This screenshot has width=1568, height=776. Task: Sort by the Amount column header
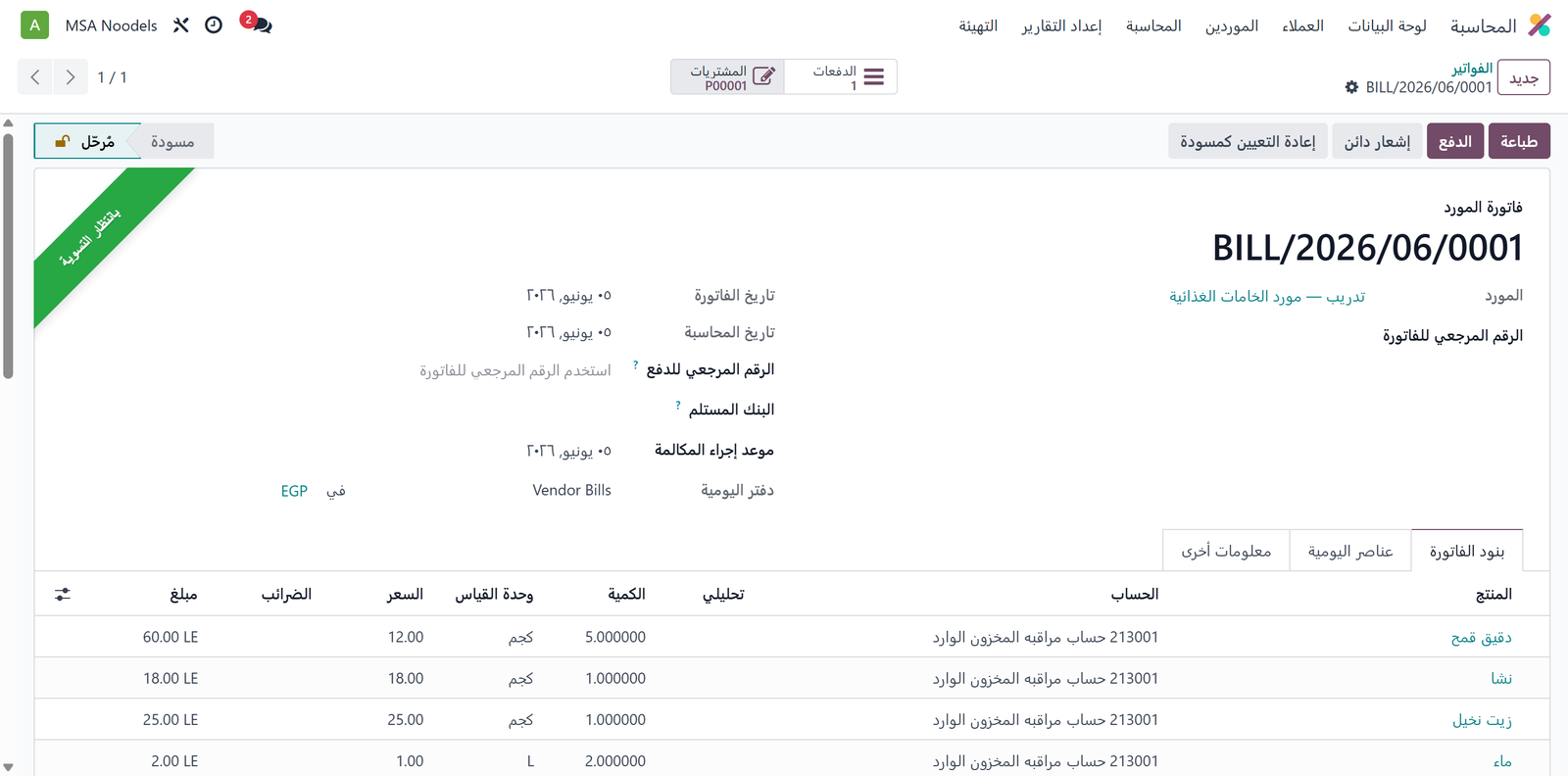183,594
